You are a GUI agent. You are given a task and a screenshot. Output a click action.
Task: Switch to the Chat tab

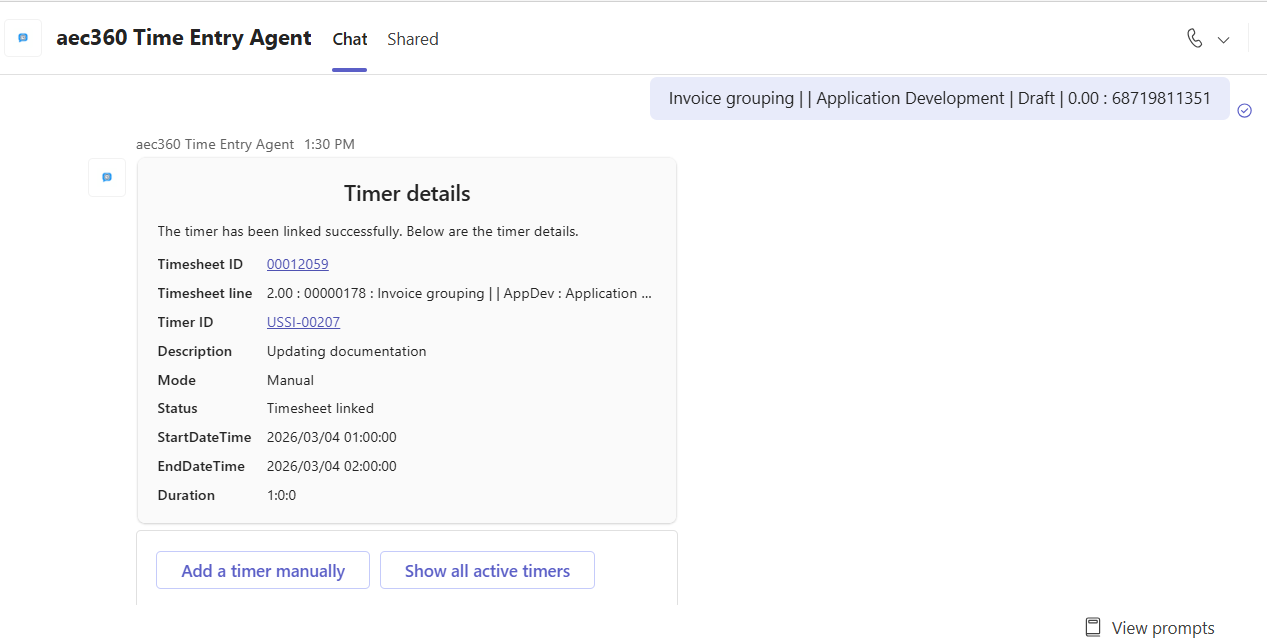(350, 39)
